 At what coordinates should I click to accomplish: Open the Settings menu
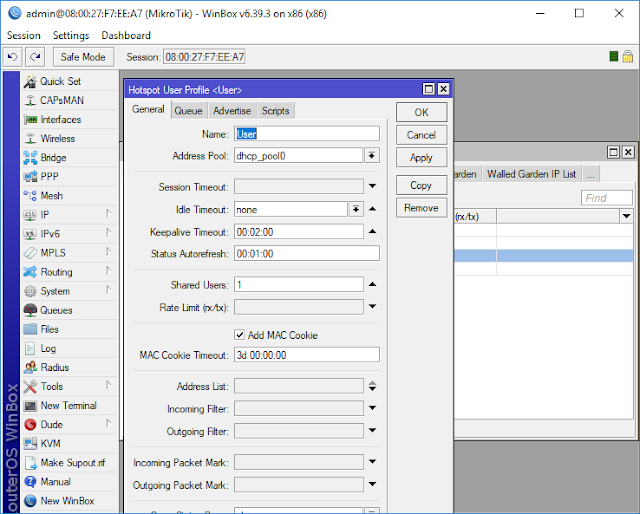[x=71, y=36]
